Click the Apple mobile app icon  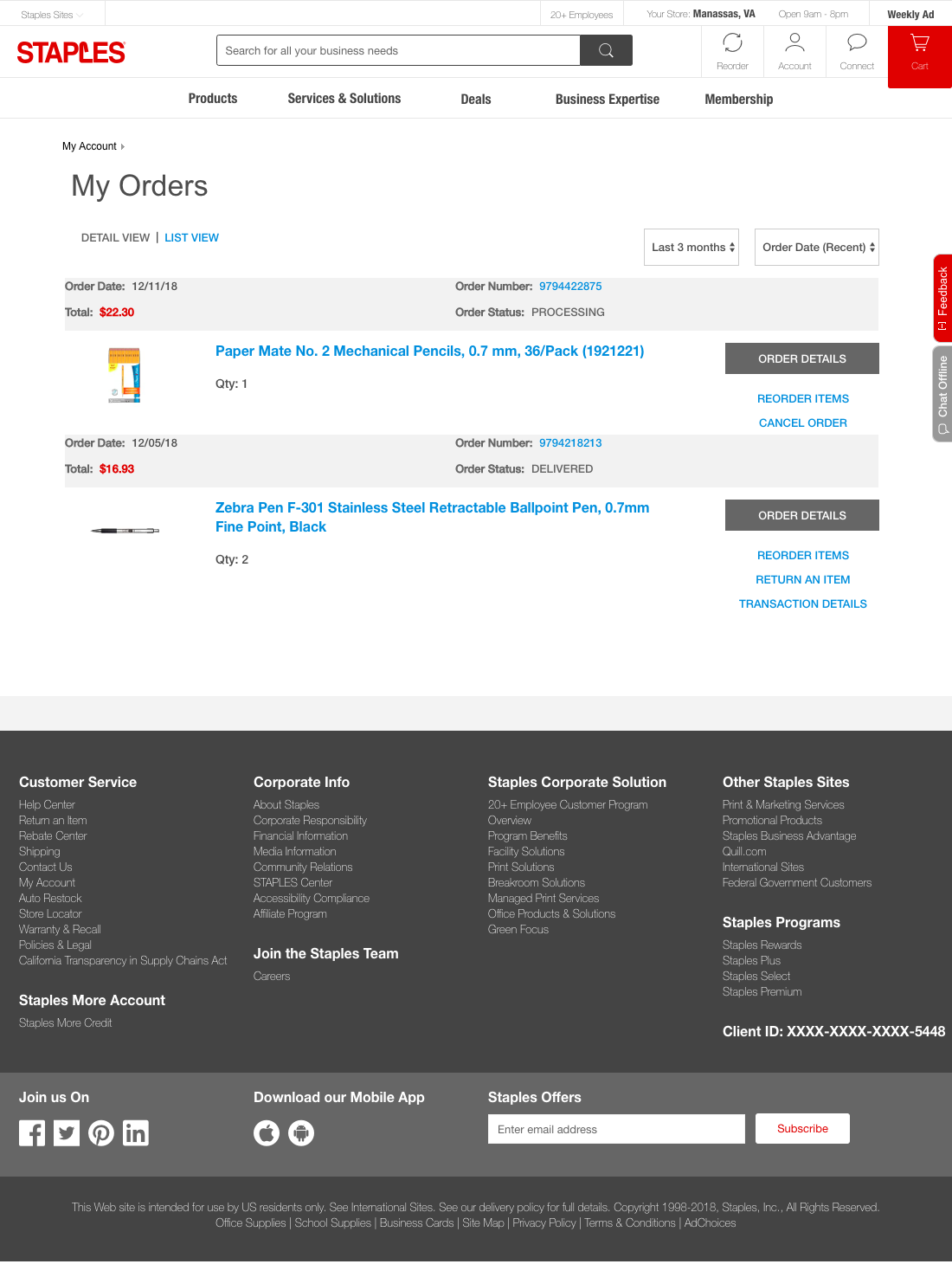point(267,1132)
